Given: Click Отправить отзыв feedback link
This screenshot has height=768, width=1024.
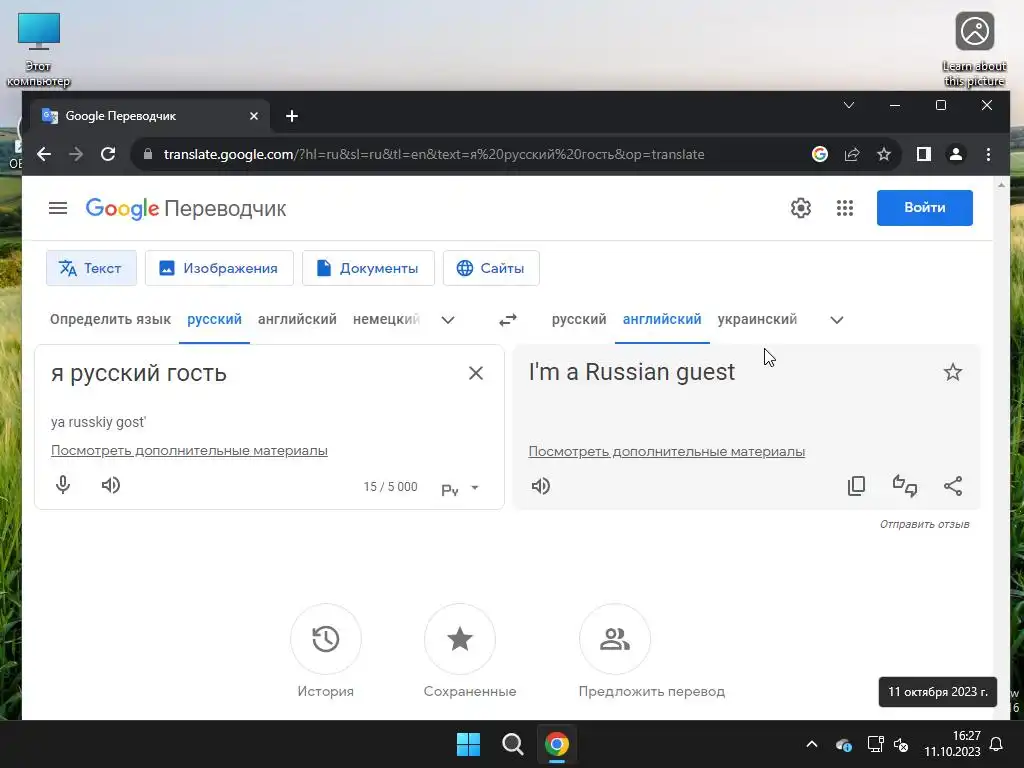Looking at the screenshot, I should tap(924, 524).
